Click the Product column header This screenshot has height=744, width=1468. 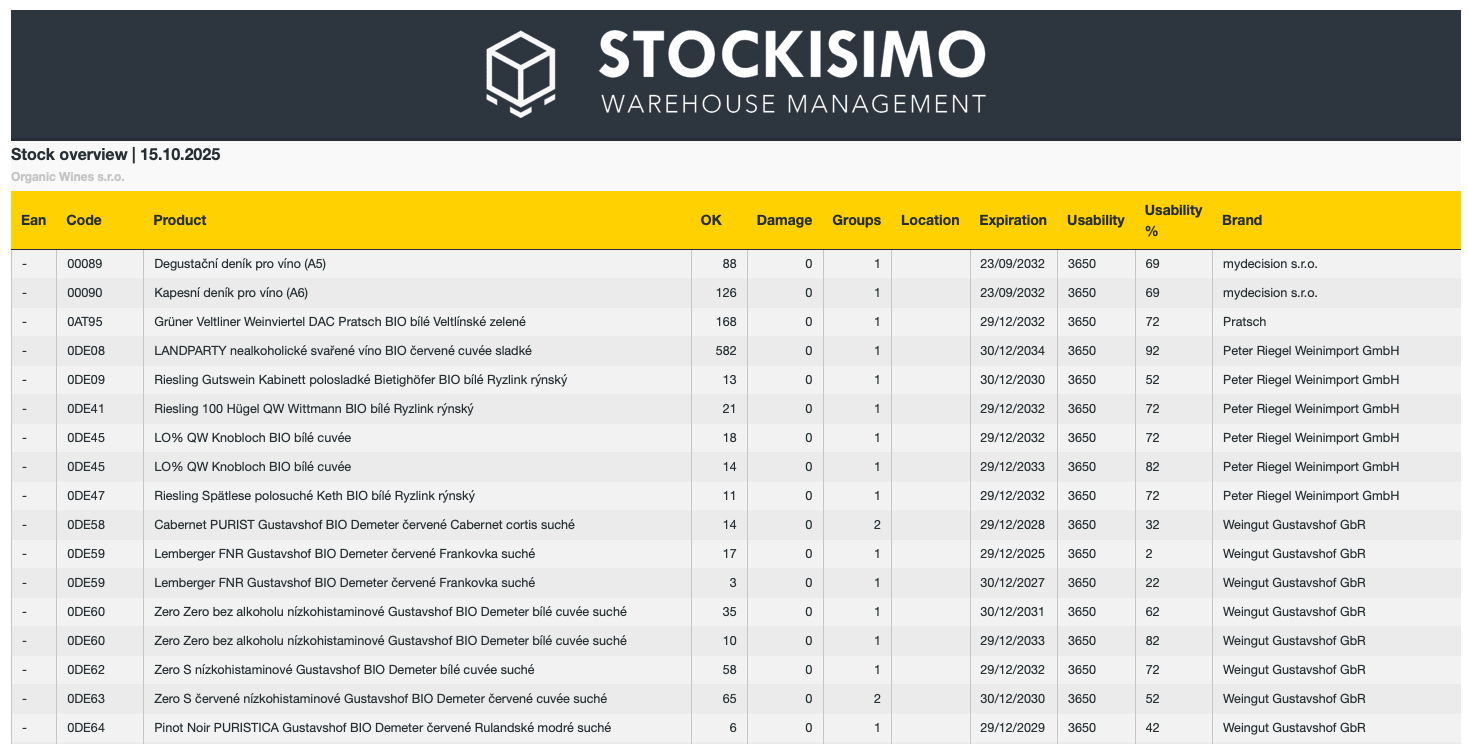click(180, 220)
